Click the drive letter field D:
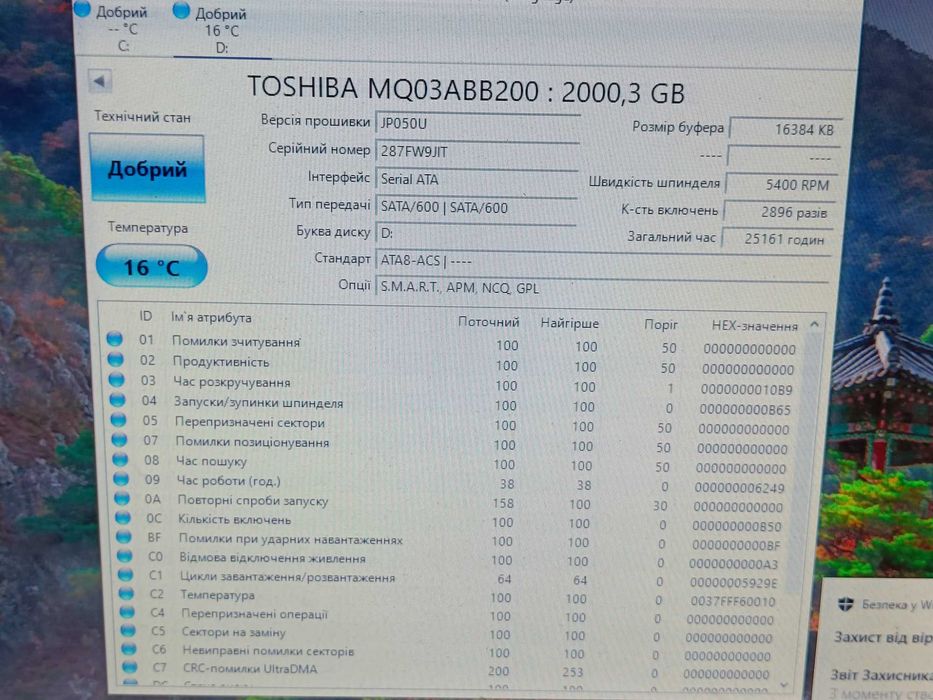The width and height of the screenshot is (933, 700). pos(475,233)
